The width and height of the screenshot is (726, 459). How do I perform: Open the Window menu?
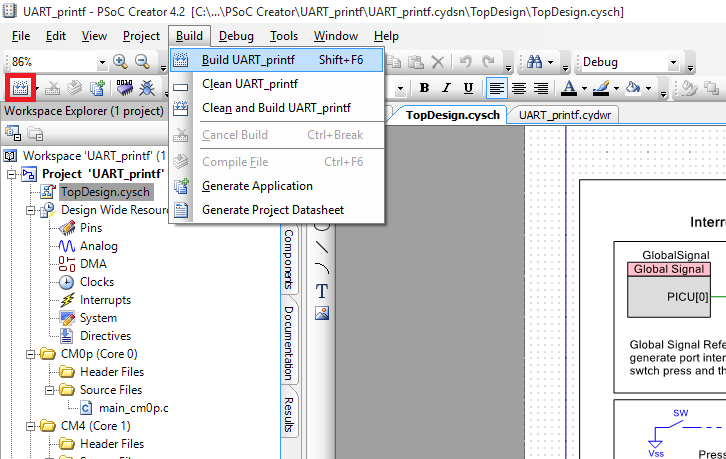click(336, 36)
